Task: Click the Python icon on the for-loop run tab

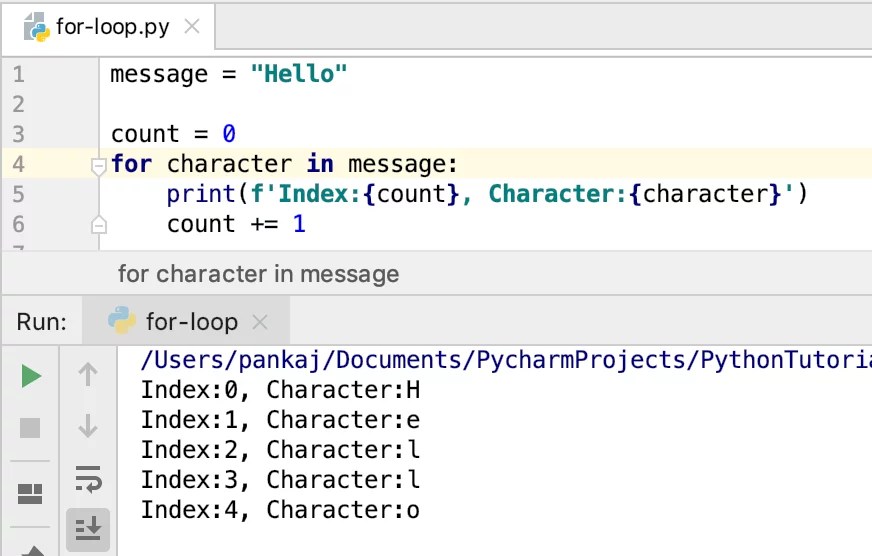Action: click(x=121, y=320)
